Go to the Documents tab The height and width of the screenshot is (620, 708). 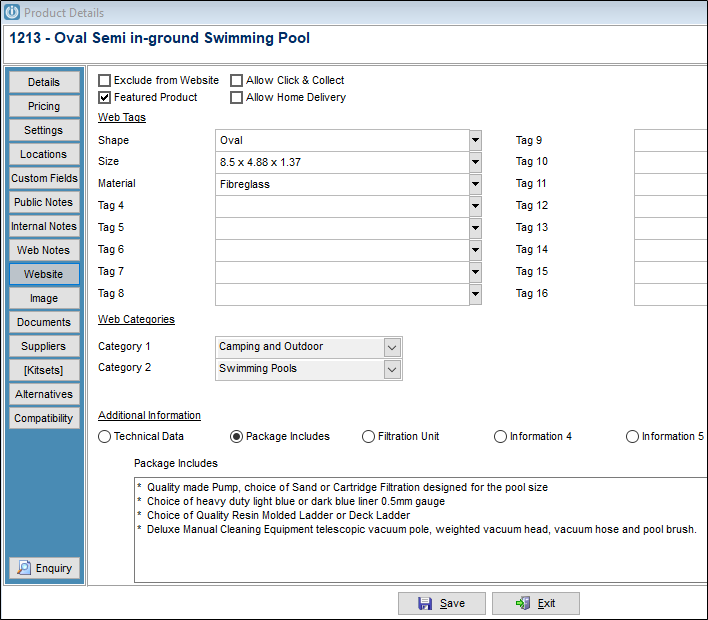pos(44,322)
